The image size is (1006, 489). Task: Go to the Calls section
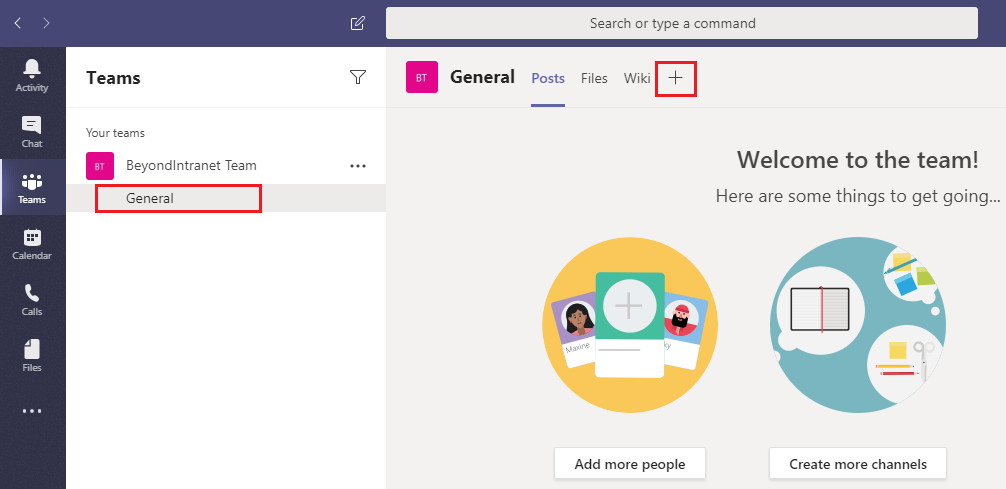pyautogui.click(x=32, y=300)
